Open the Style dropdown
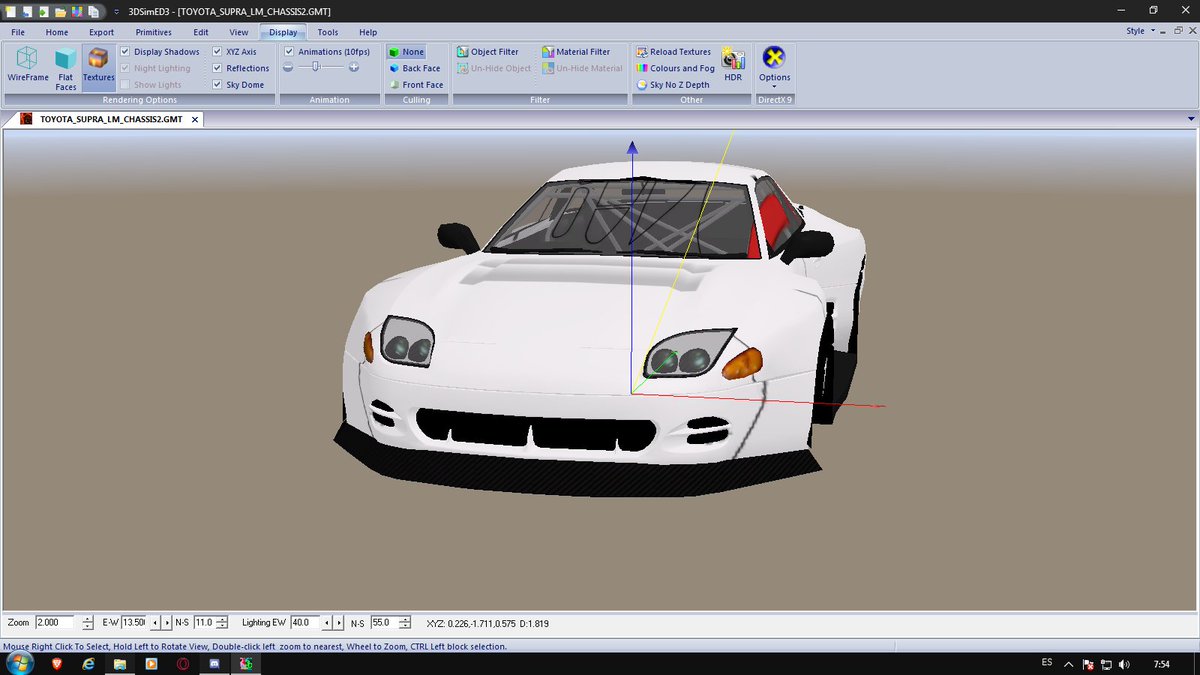This screenshot has width=1200, height=675. pos(1140,31)
